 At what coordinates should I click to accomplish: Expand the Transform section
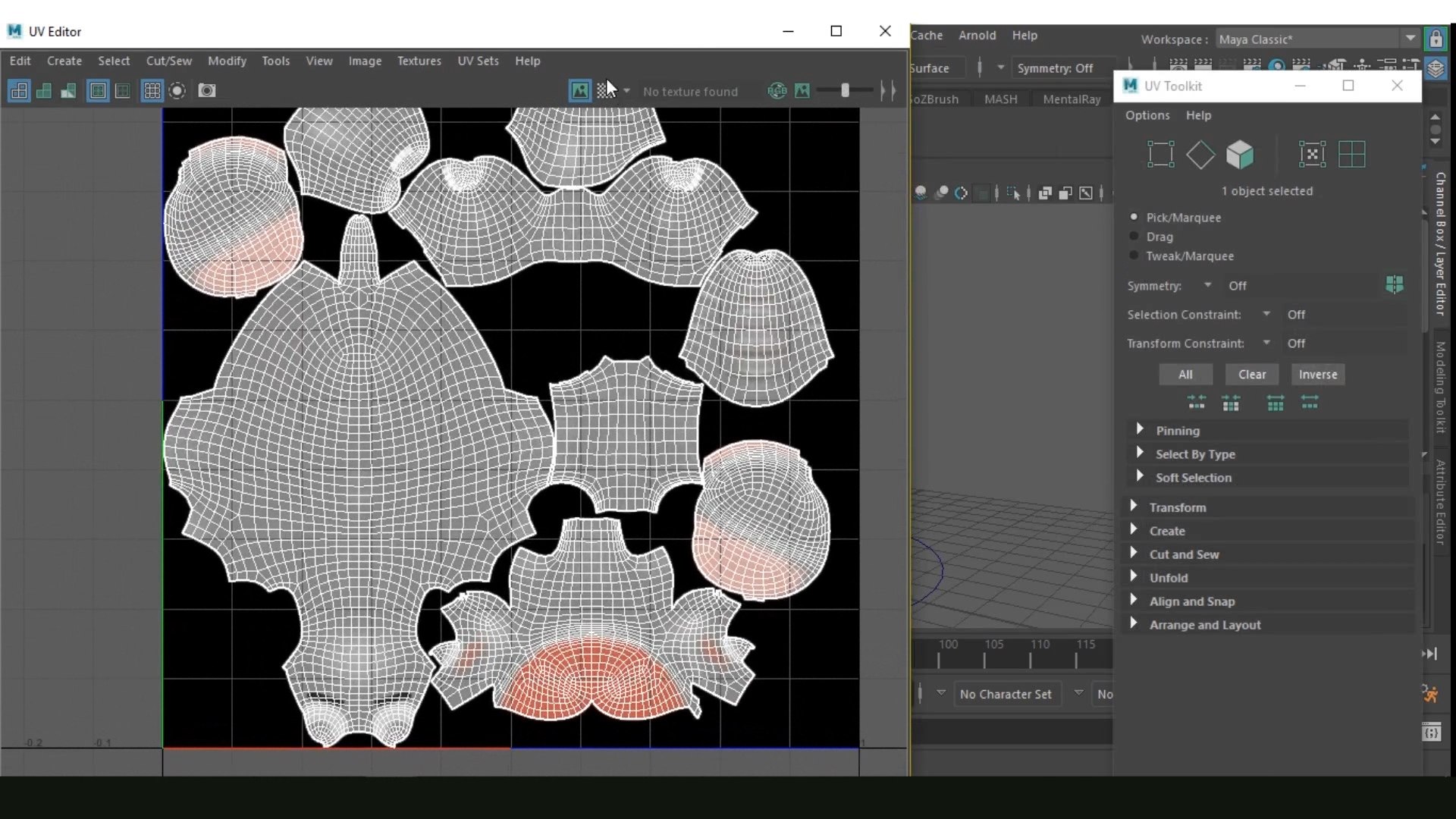click(1268, 507)
